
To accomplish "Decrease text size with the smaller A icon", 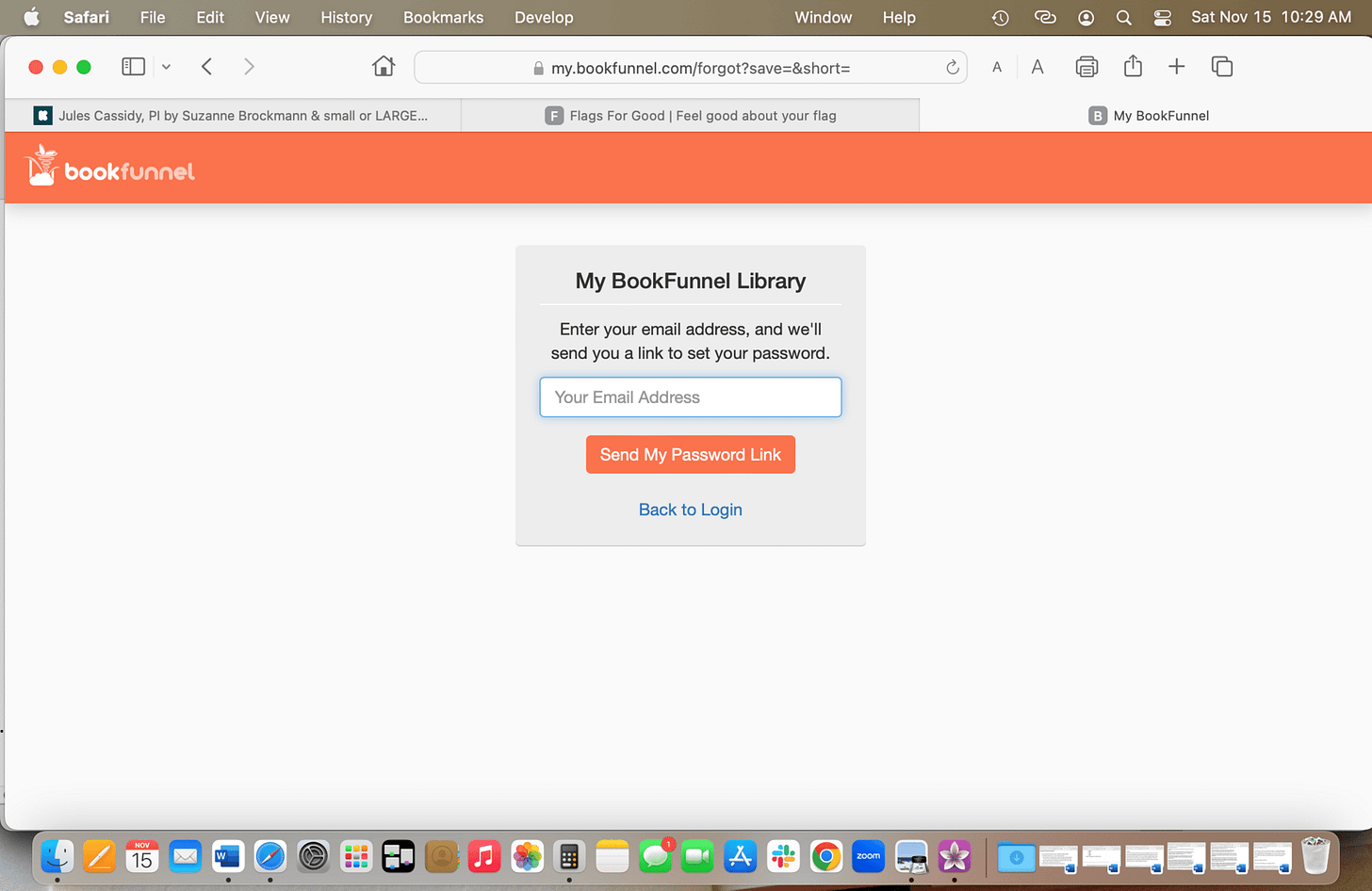I will pos(996,66).
